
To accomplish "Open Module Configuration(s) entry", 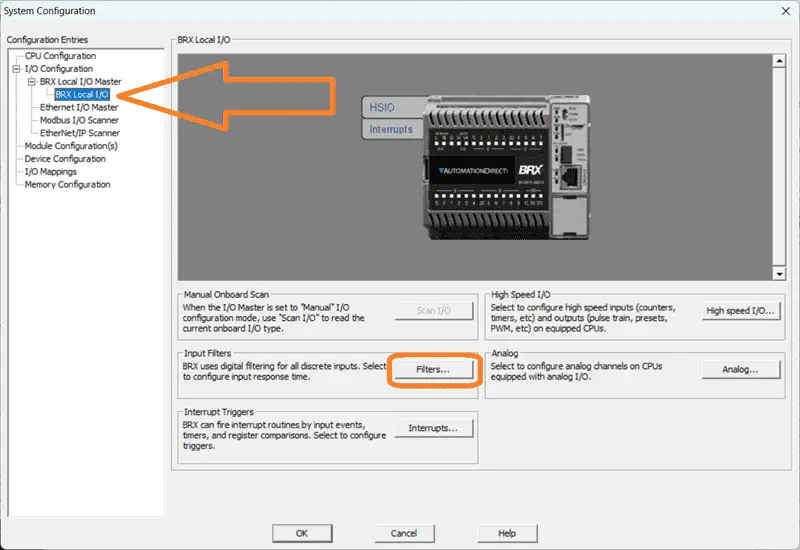I will tap(71, 146).
